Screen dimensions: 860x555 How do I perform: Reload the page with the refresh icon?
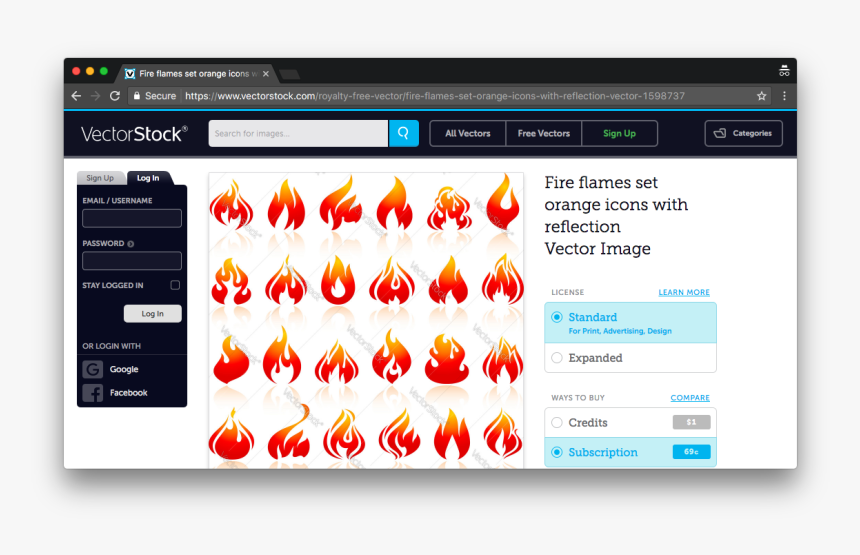tap(115, 96)
